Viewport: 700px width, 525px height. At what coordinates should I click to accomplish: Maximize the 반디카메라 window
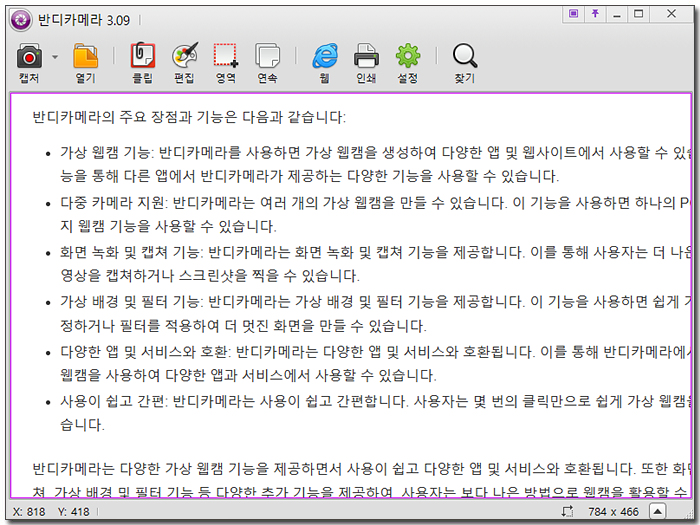point(639,14)
